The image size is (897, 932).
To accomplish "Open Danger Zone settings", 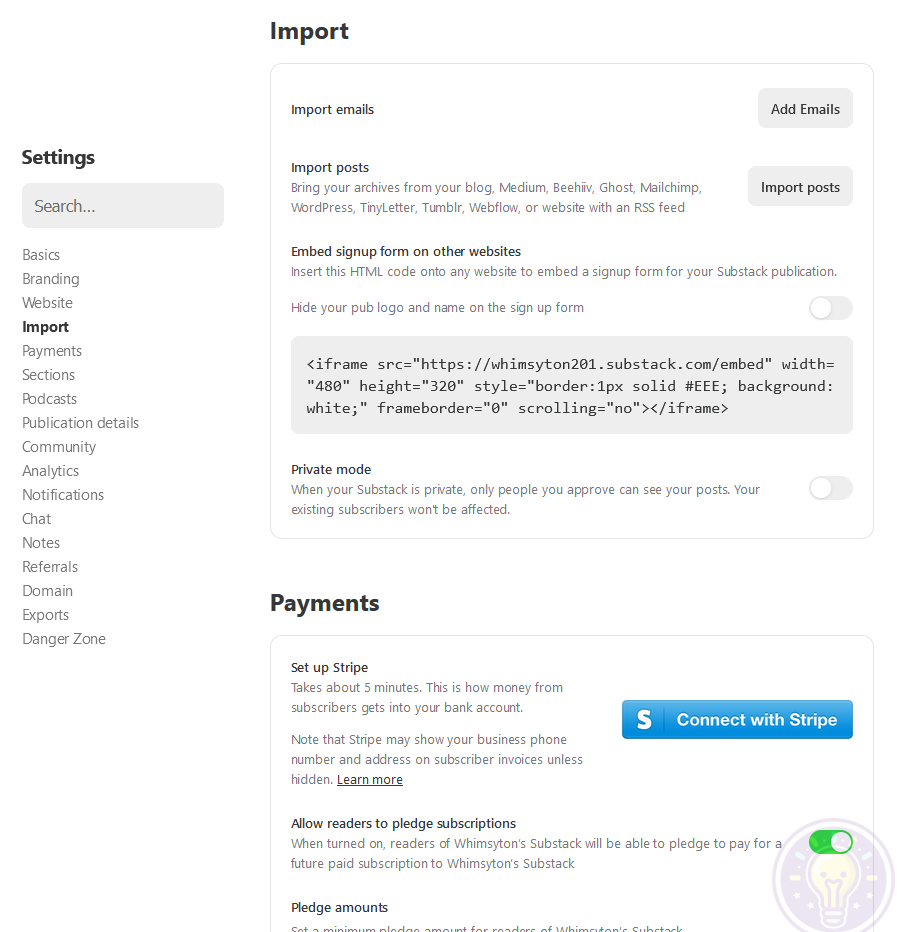I will pyautogui.click(x=64, y=639).
